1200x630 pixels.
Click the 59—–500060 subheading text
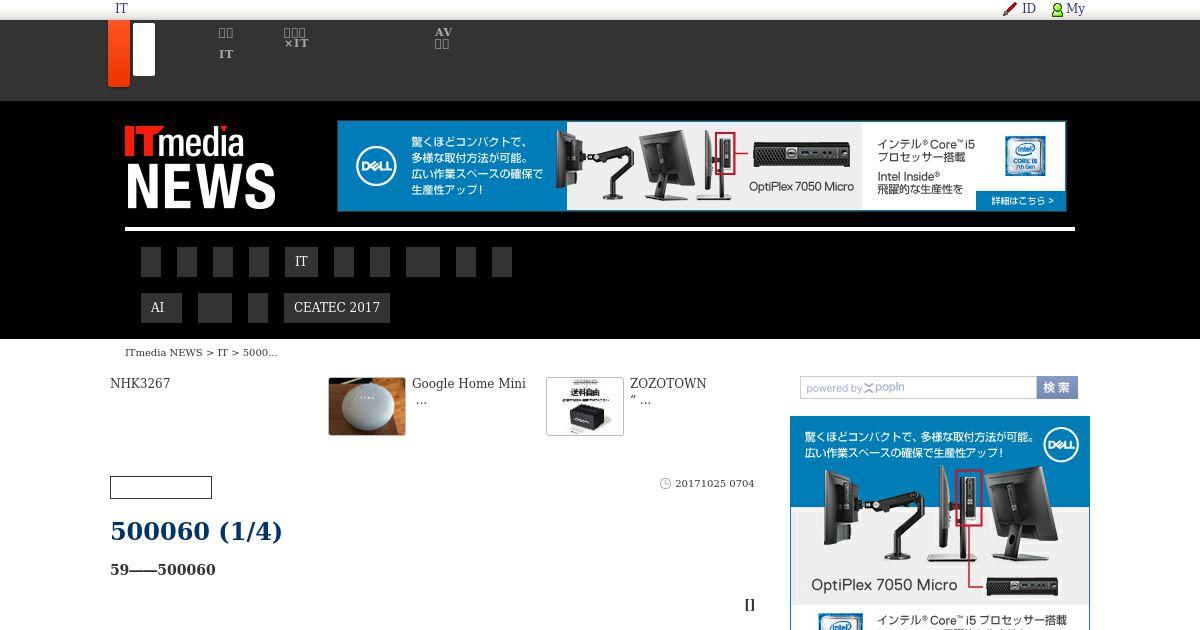coord(163,570)
